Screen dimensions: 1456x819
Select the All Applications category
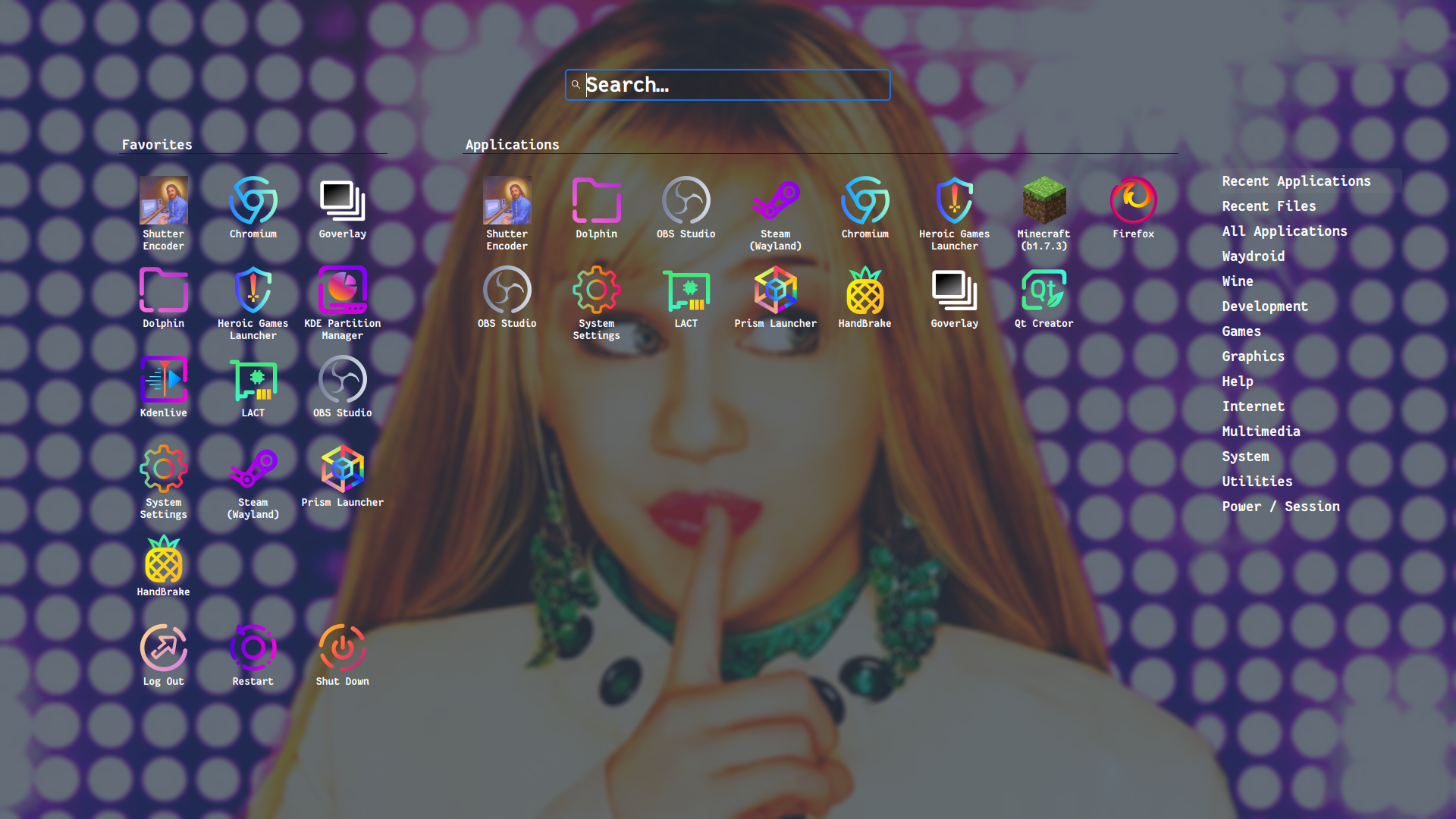coord(1284,231)
